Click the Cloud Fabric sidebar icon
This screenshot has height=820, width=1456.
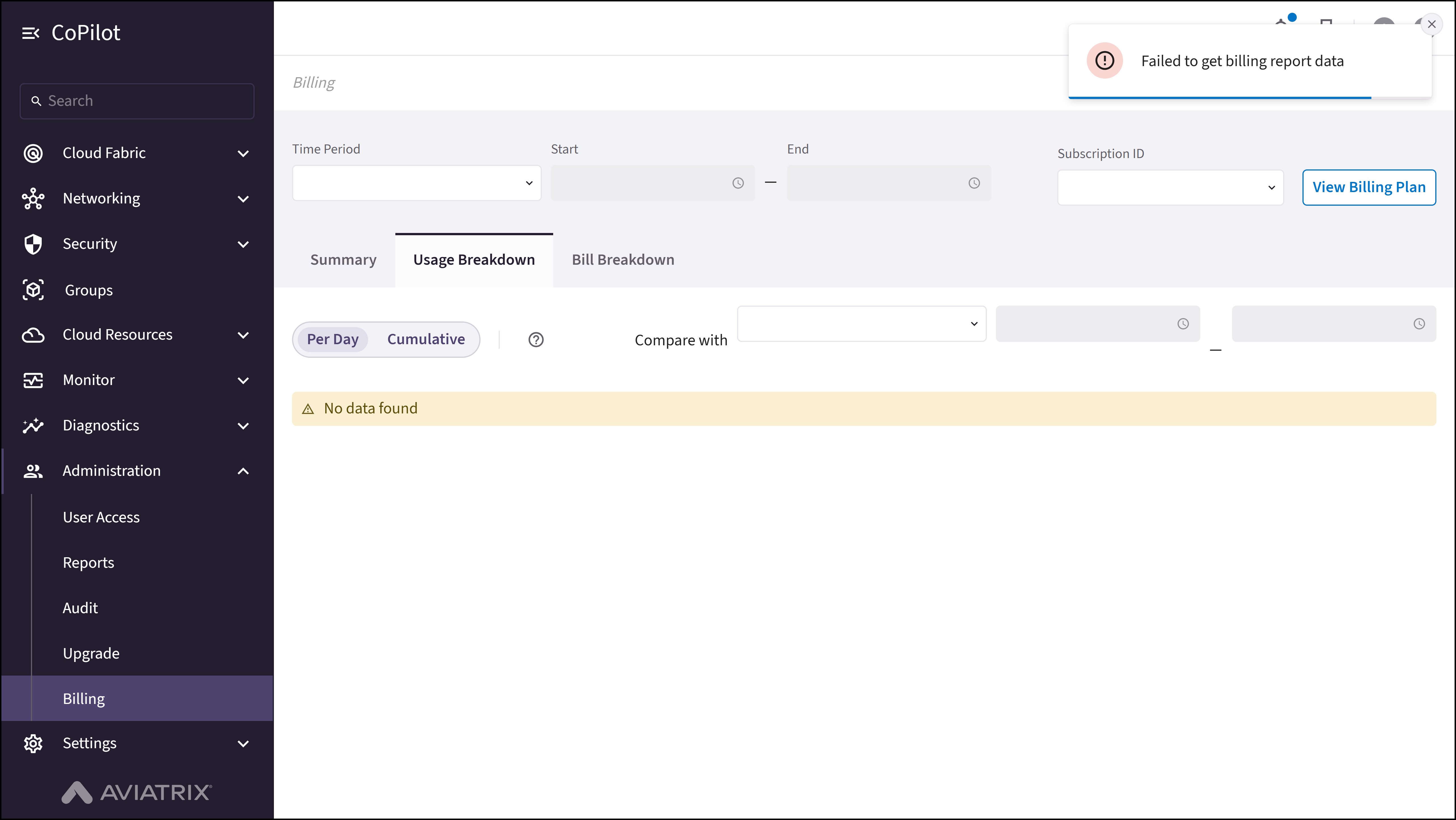coord(33,153)
